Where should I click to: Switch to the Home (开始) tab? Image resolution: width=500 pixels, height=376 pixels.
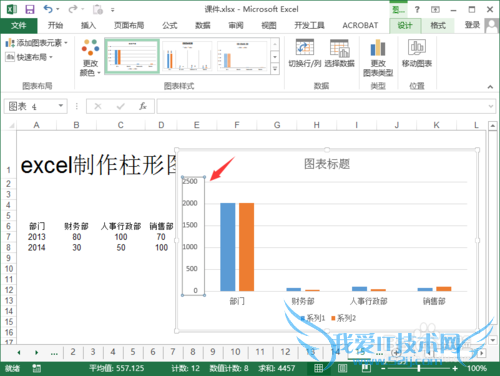pos(55,26)
